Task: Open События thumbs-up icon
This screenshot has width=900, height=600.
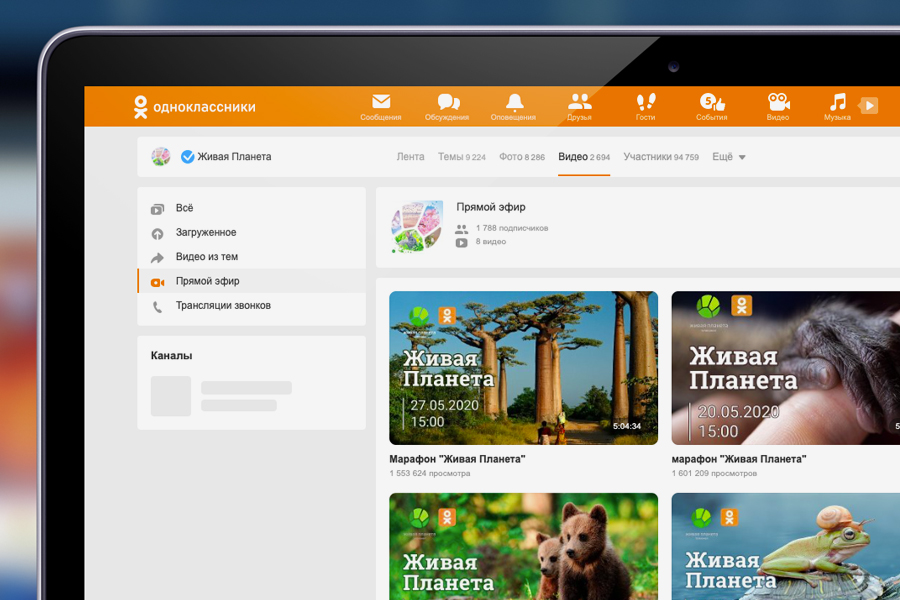Action: pos(712,102)
